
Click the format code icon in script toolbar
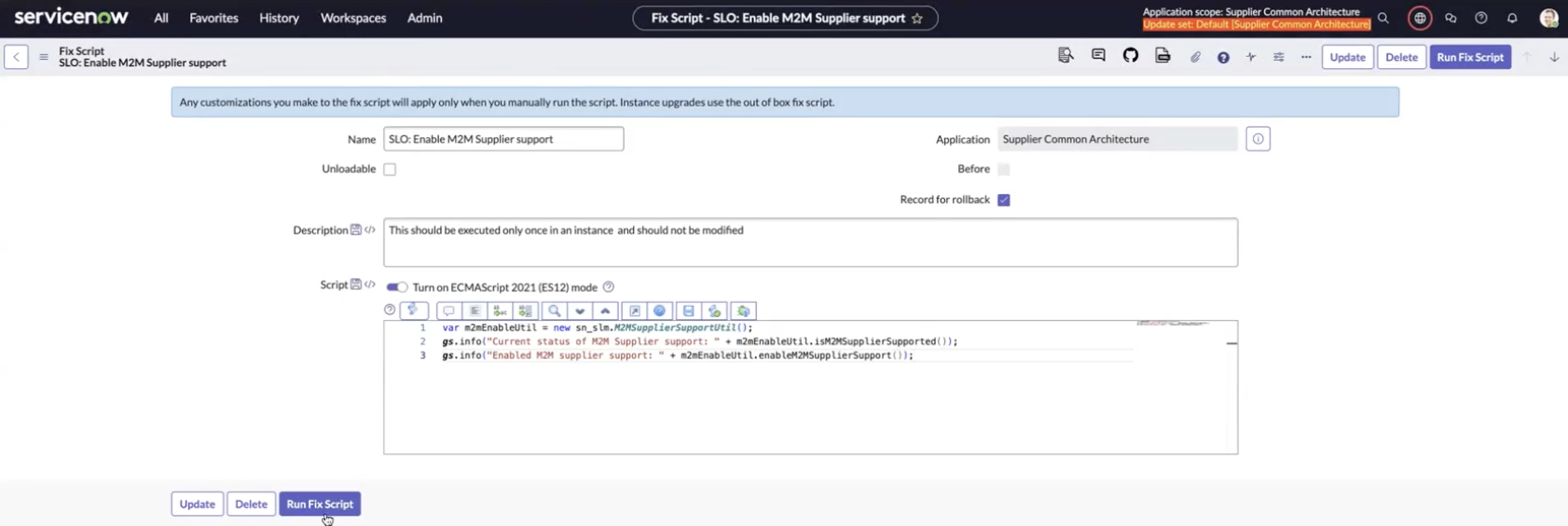tap(475, 311)
